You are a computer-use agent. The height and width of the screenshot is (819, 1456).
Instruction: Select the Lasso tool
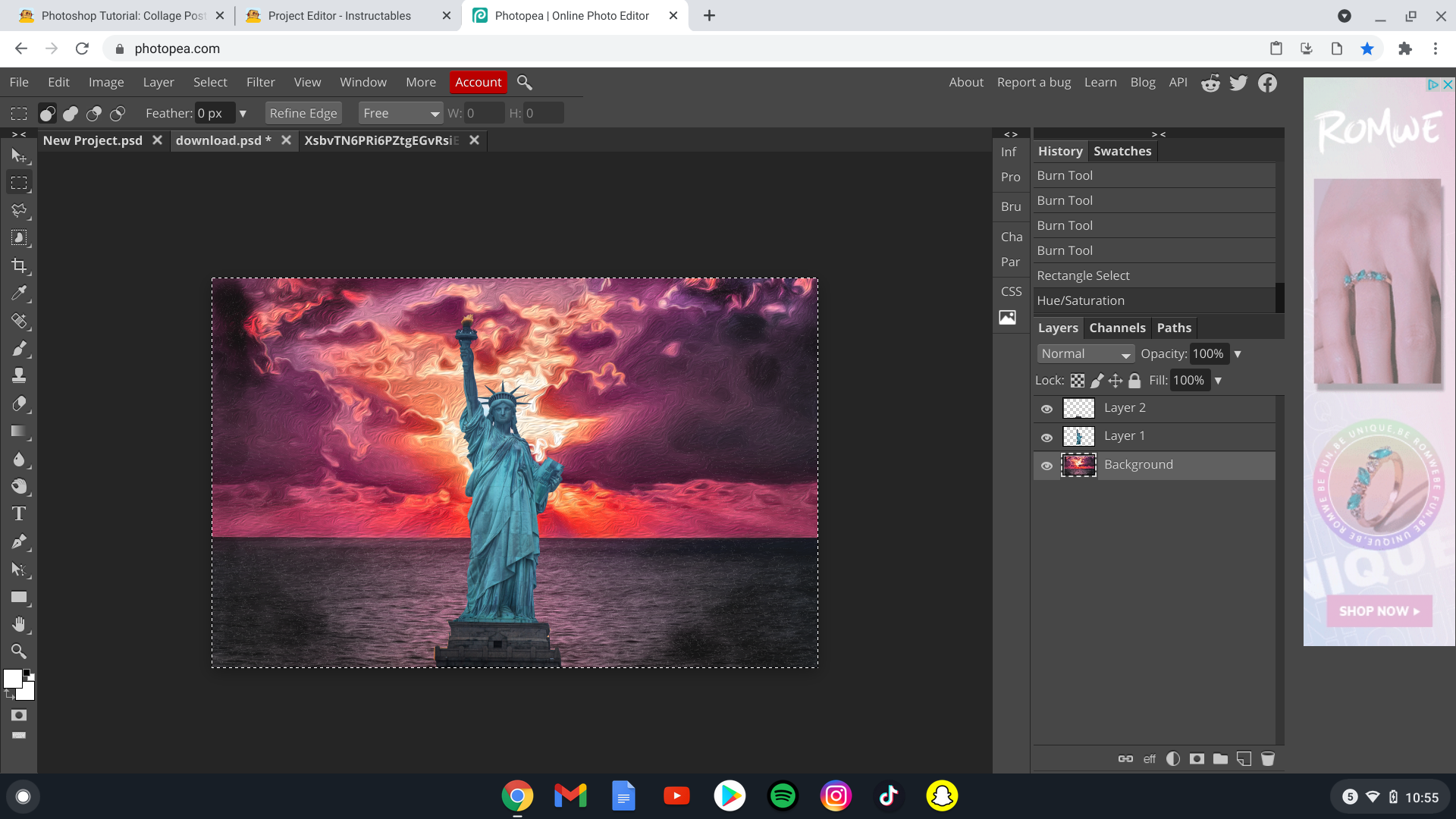[x=19, y=210]
